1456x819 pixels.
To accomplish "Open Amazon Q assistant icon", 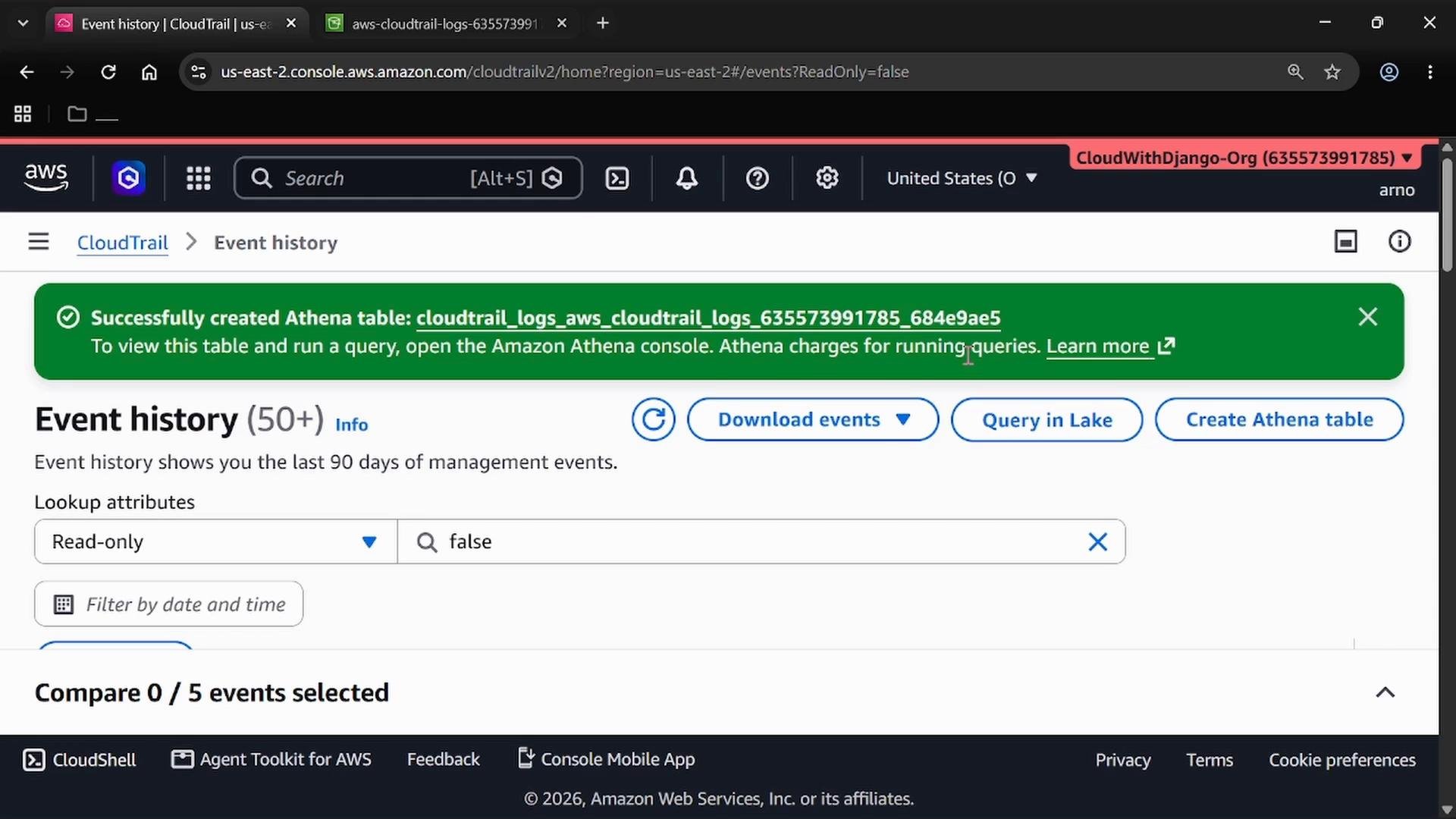I will click(x=128, y=178).
